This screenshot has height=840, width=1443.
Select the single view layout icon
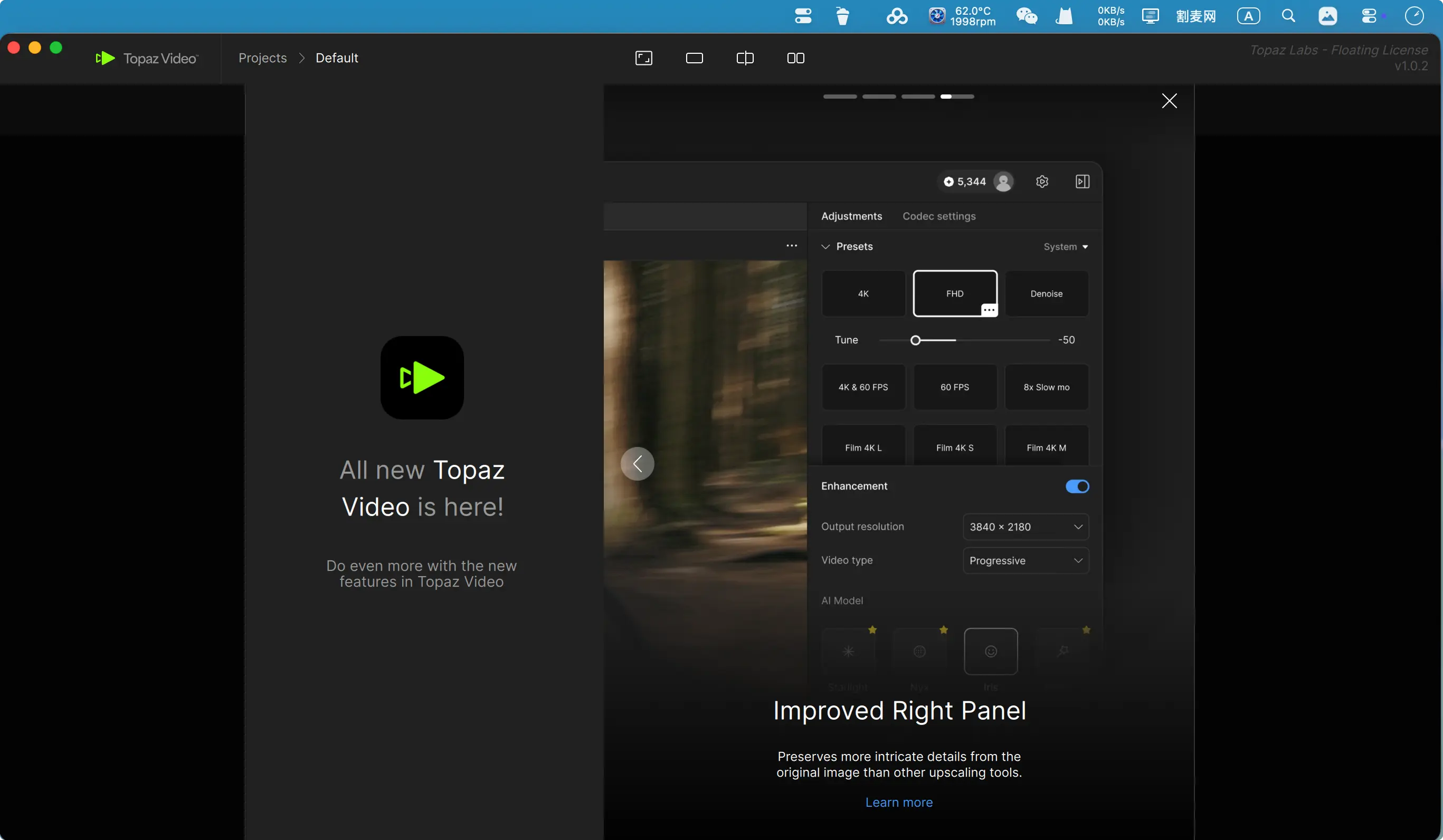pyautogui.click(x=694, y=58)
